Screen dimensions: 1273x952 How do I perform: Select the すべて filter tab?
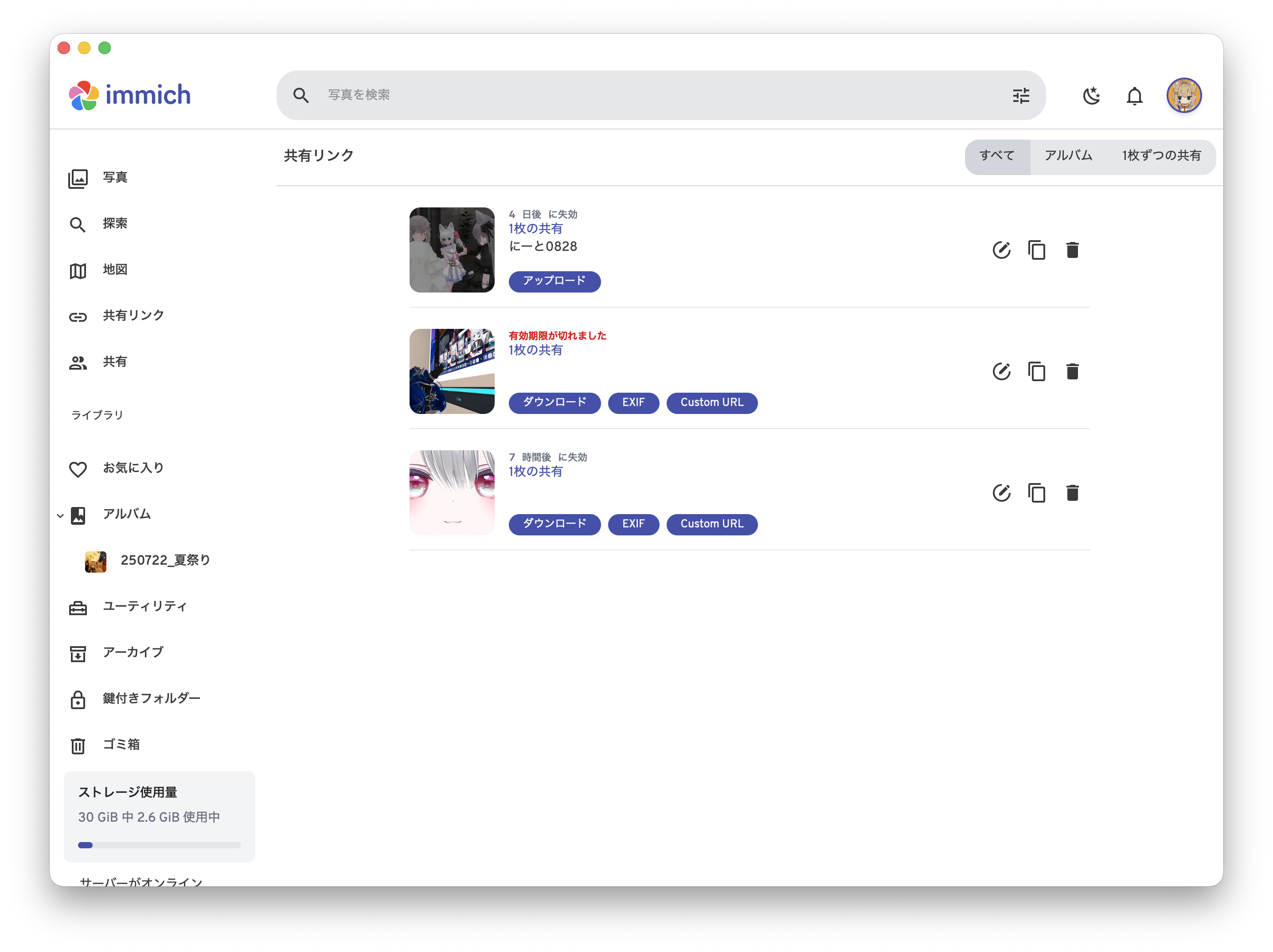(997, 156)
